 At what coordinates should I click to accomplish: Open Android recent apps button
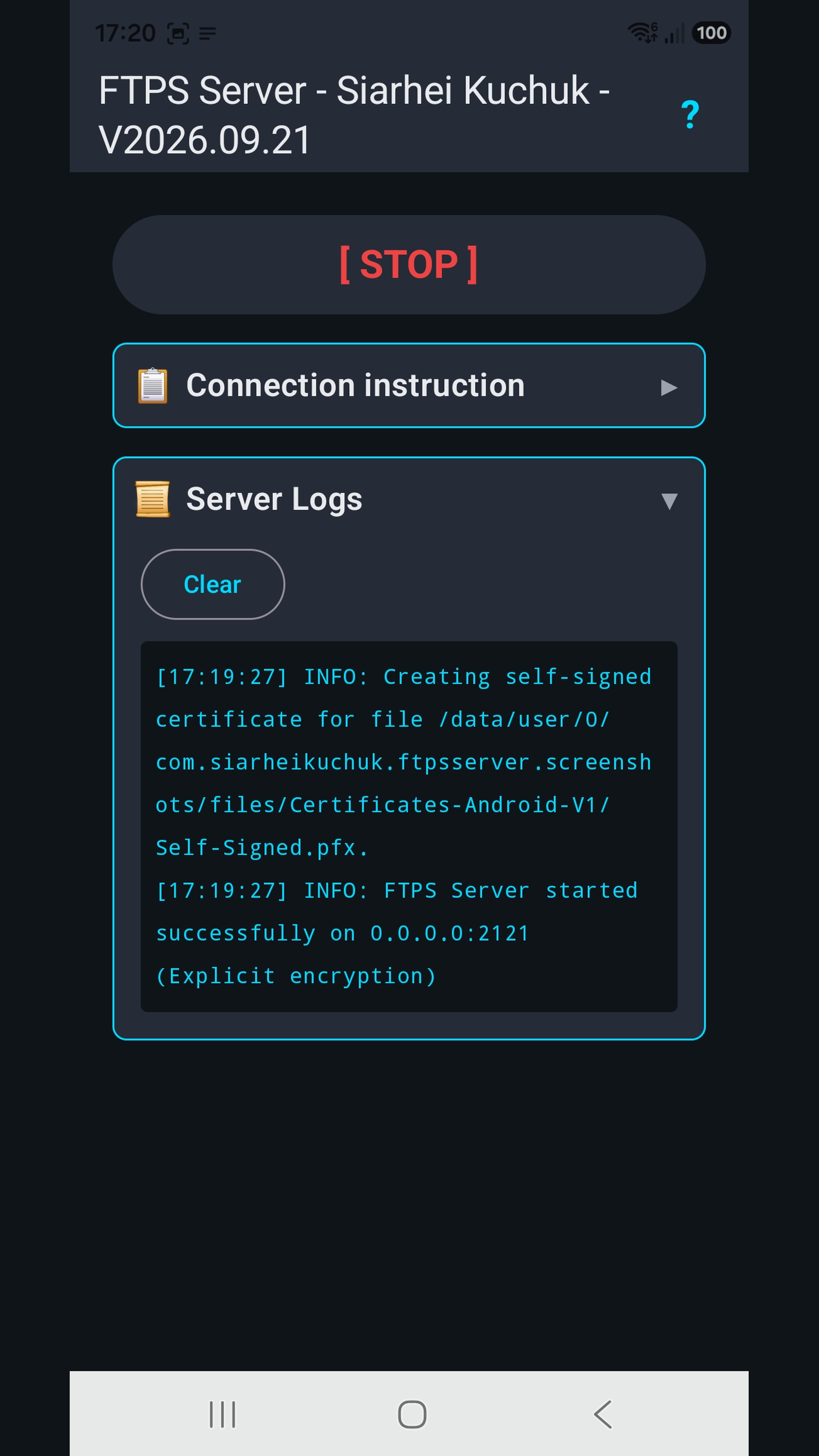click(x=223, y=1415)
